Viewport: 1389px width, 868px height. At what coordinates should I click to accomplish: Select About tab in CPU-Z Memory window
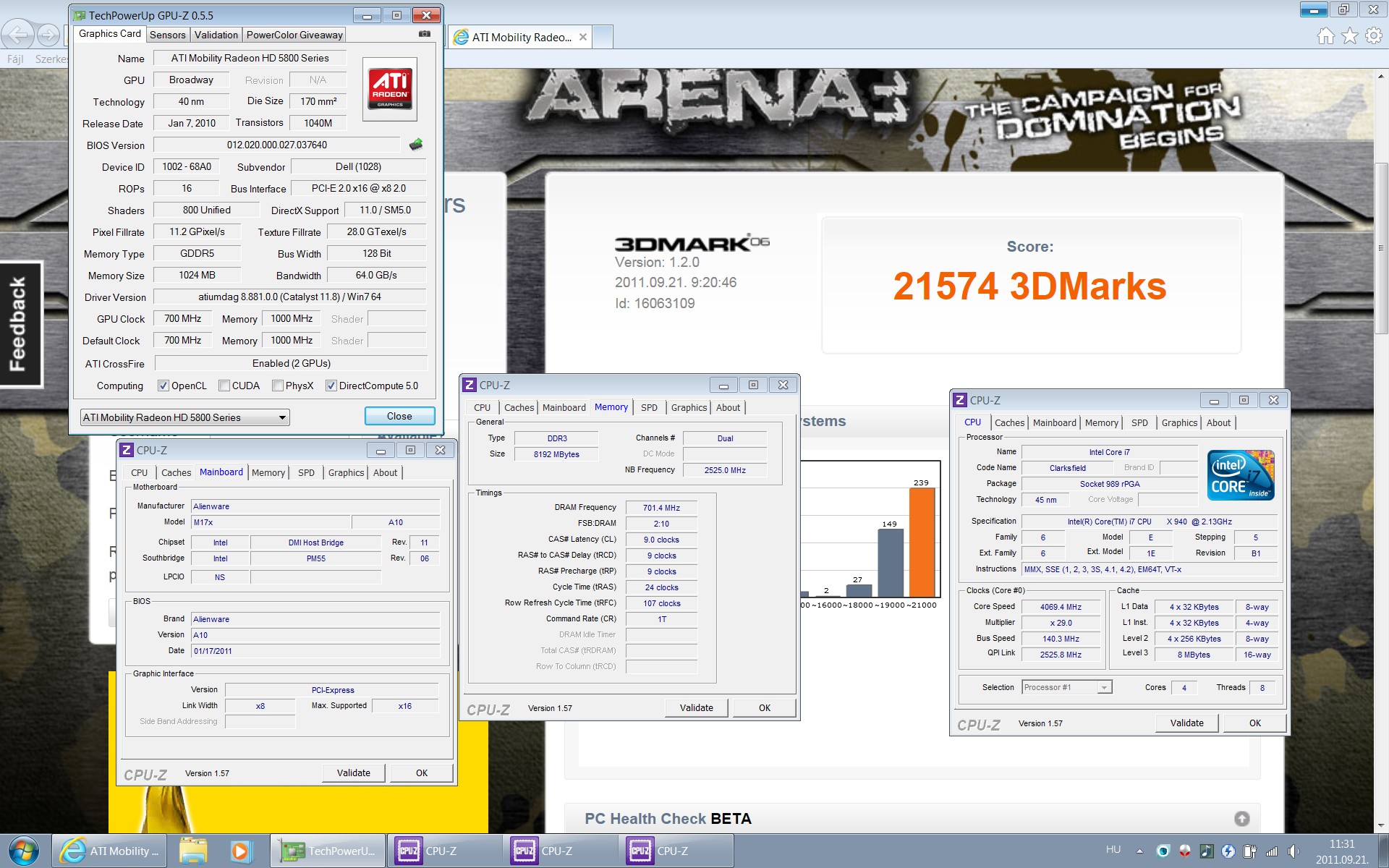tap(728, 408)
